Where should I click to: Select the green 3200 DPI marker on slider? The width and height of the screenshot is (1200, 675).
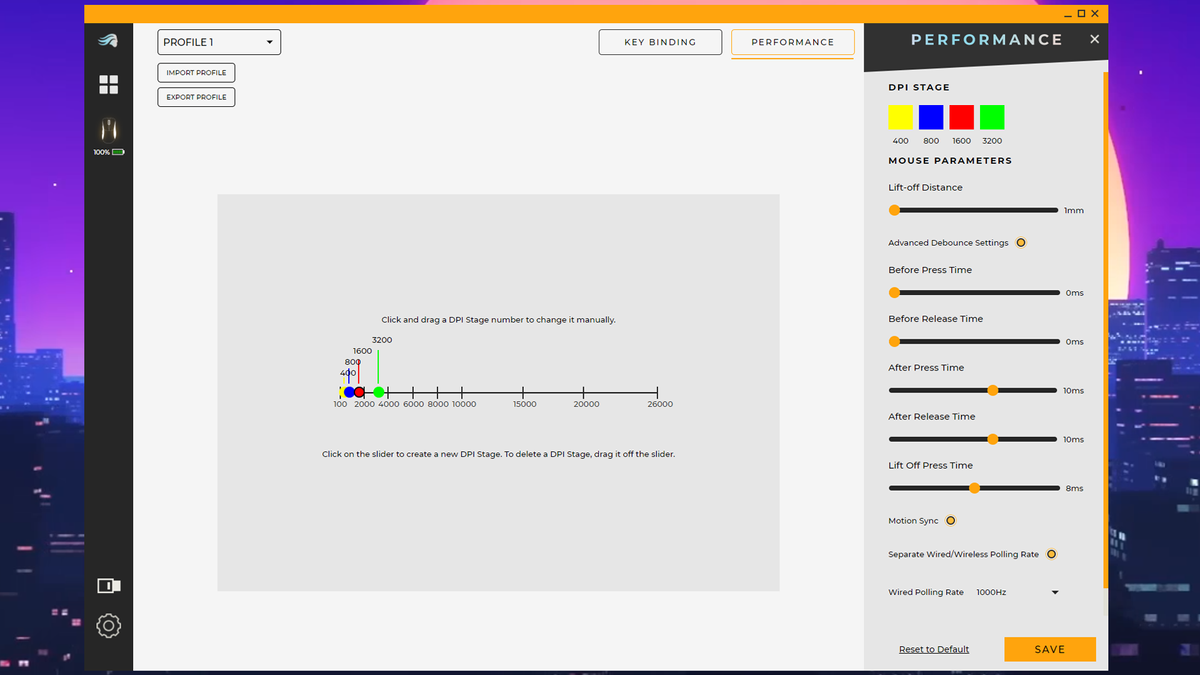(378, 392)
